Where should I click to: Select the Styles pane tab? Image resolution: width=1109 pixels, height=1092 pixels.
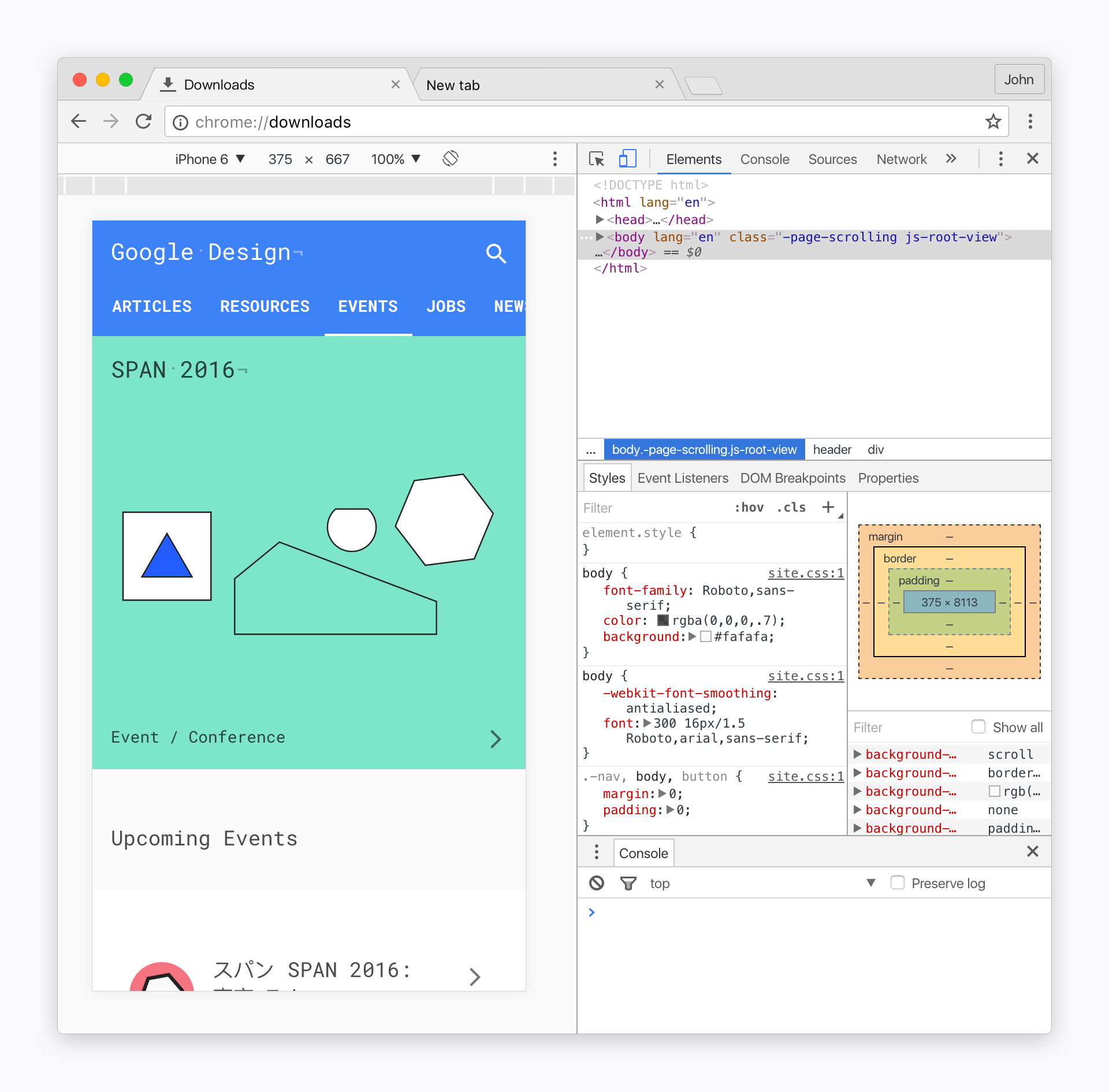click(x=606, y=478)
